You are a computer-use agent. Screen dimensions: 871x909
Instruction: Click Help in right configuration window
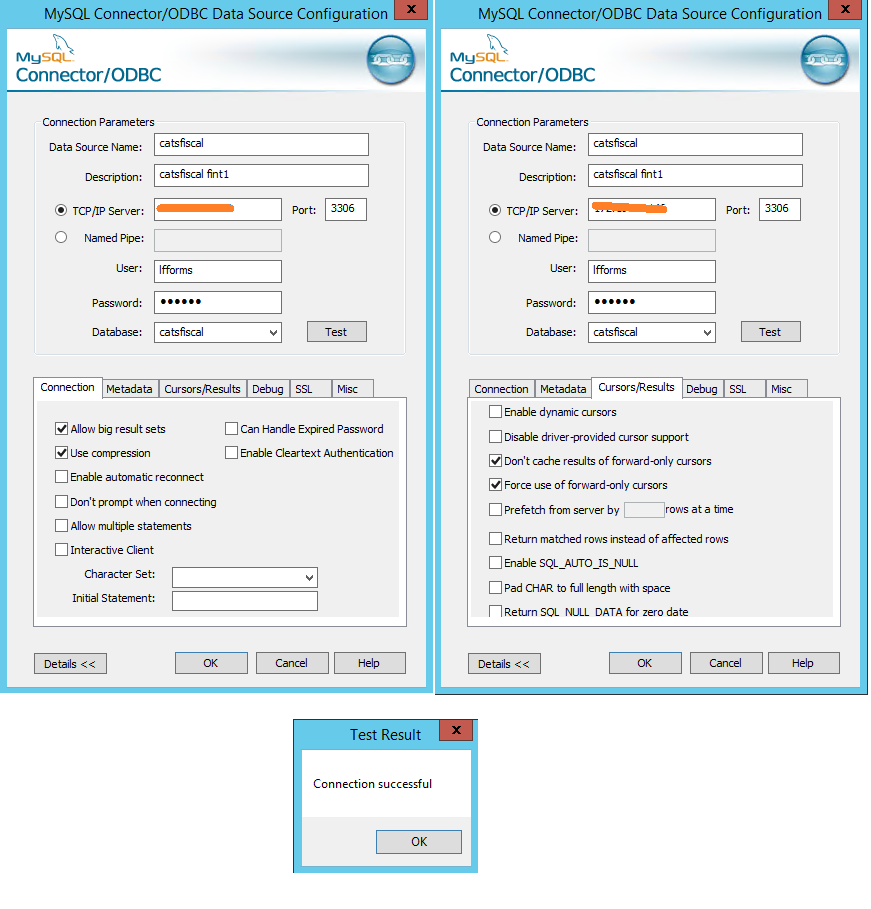pos(803,663)
